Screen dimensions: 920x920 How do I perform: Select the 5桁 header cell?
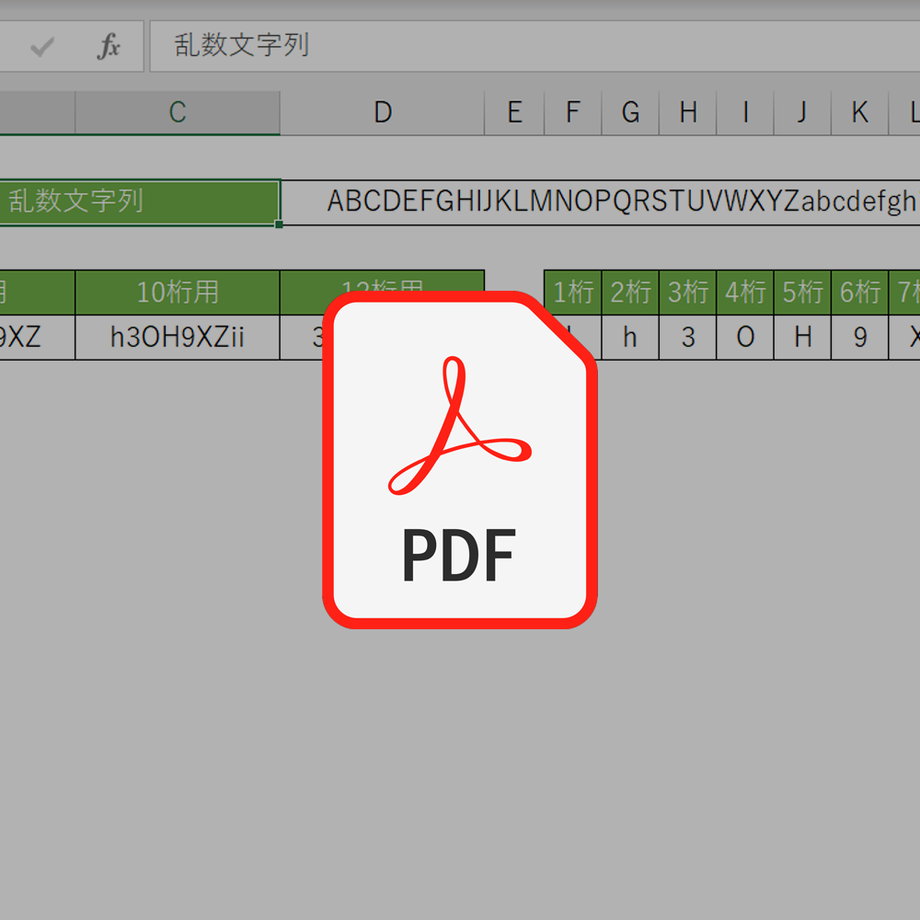pyautogui.click(x=802, y=292)
